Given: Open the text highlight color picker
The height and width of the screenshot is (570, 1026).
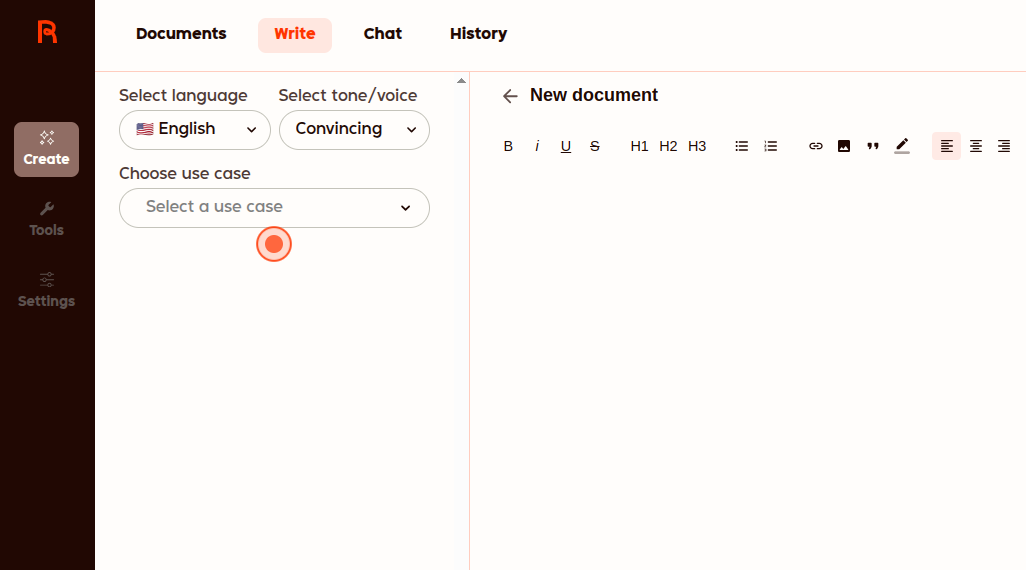Looking at the screenshot, I should point(902,146).
